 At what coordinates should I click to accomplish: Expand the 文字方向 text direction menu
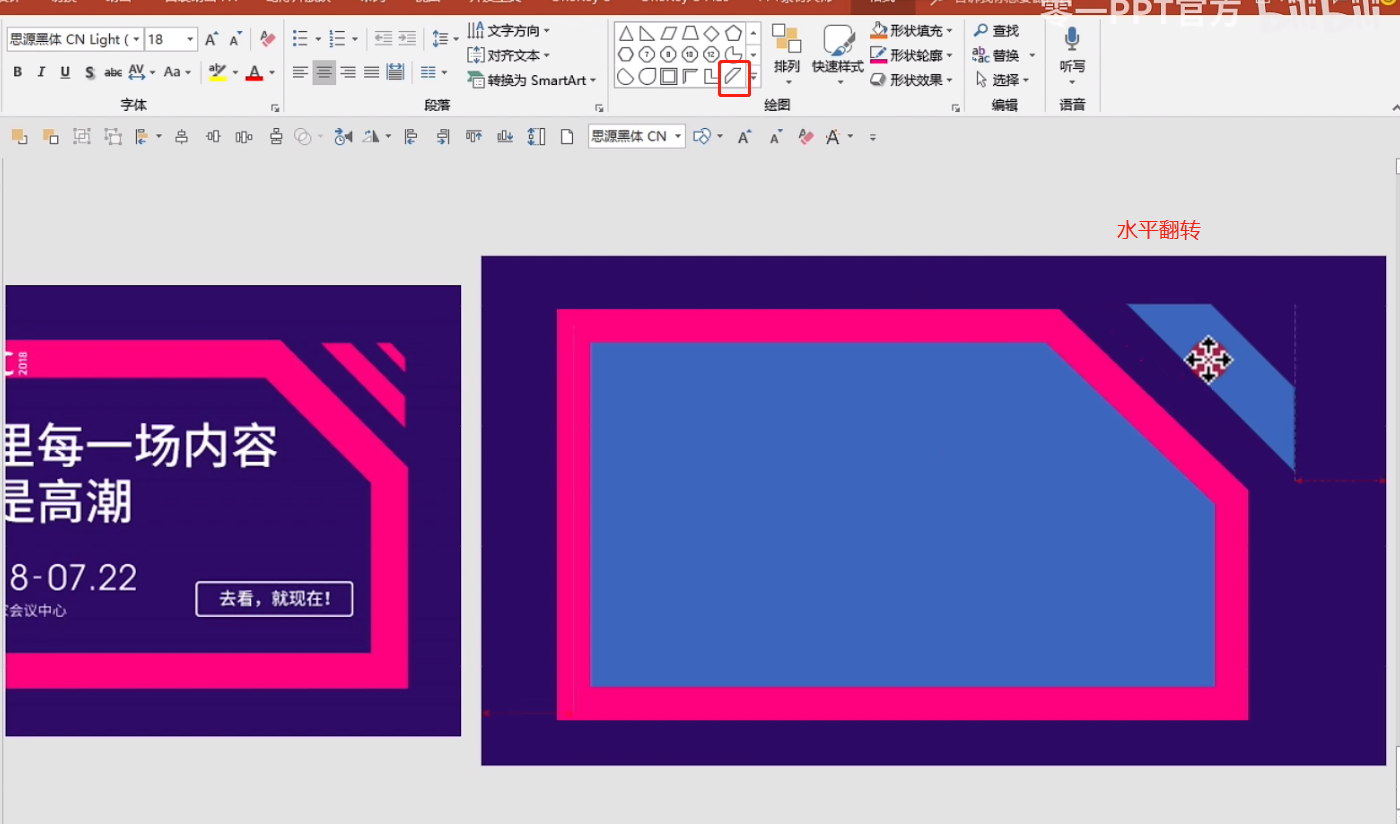[509, 30]
